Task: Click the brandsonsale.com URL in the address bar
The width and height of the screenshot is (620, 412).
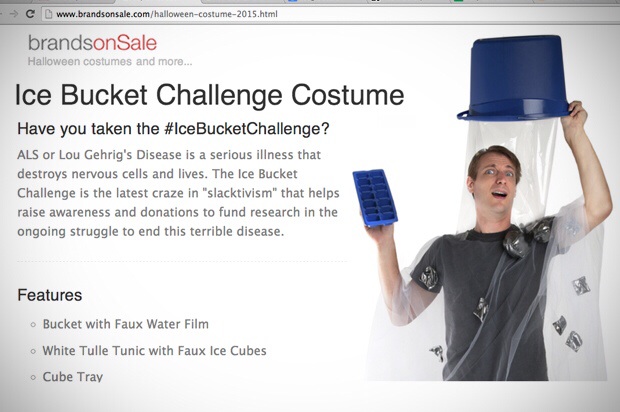Action: pyautogui.click(x=166, y=14)
